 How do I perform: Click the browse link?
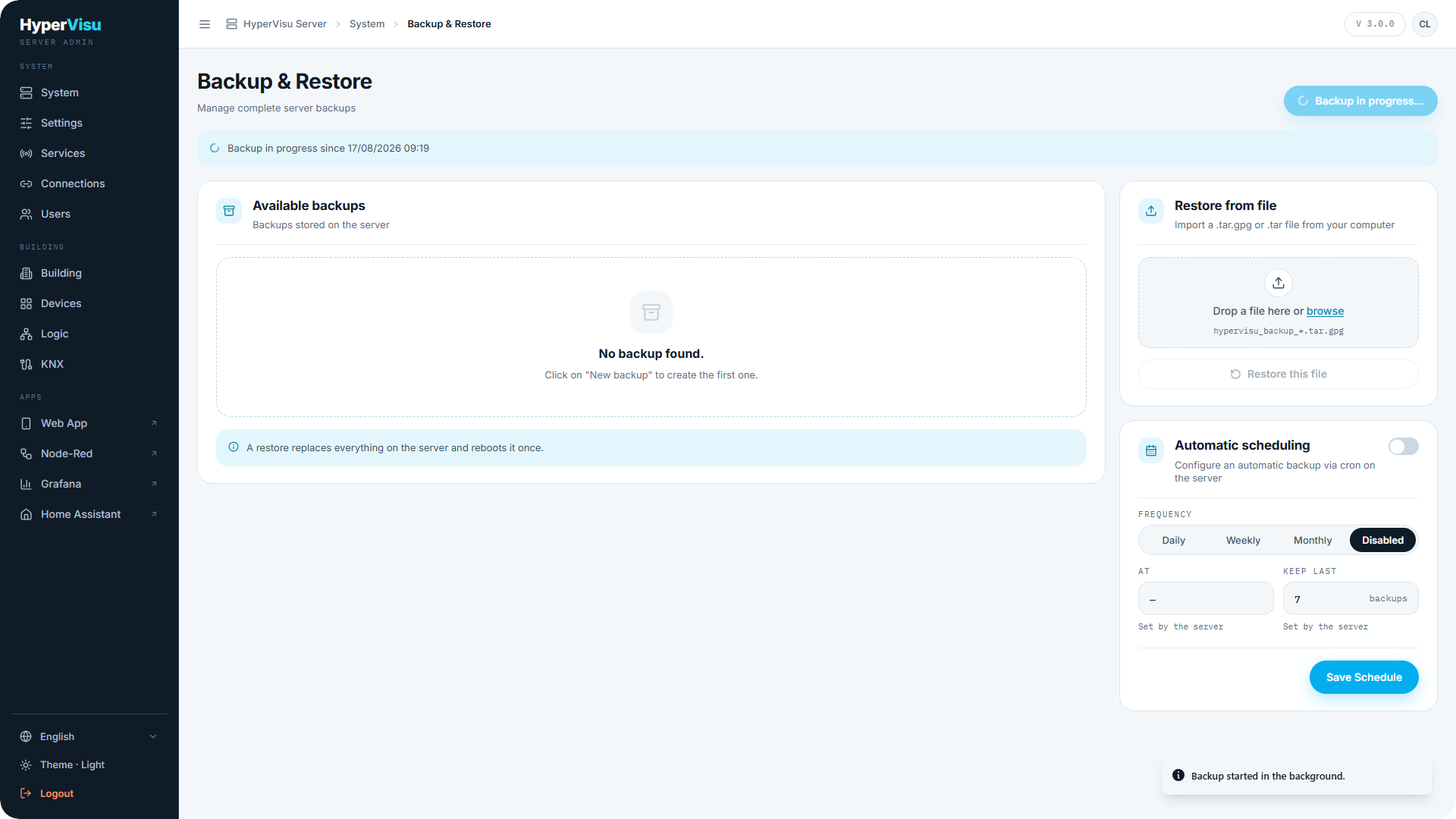[x=1325, y=311]
